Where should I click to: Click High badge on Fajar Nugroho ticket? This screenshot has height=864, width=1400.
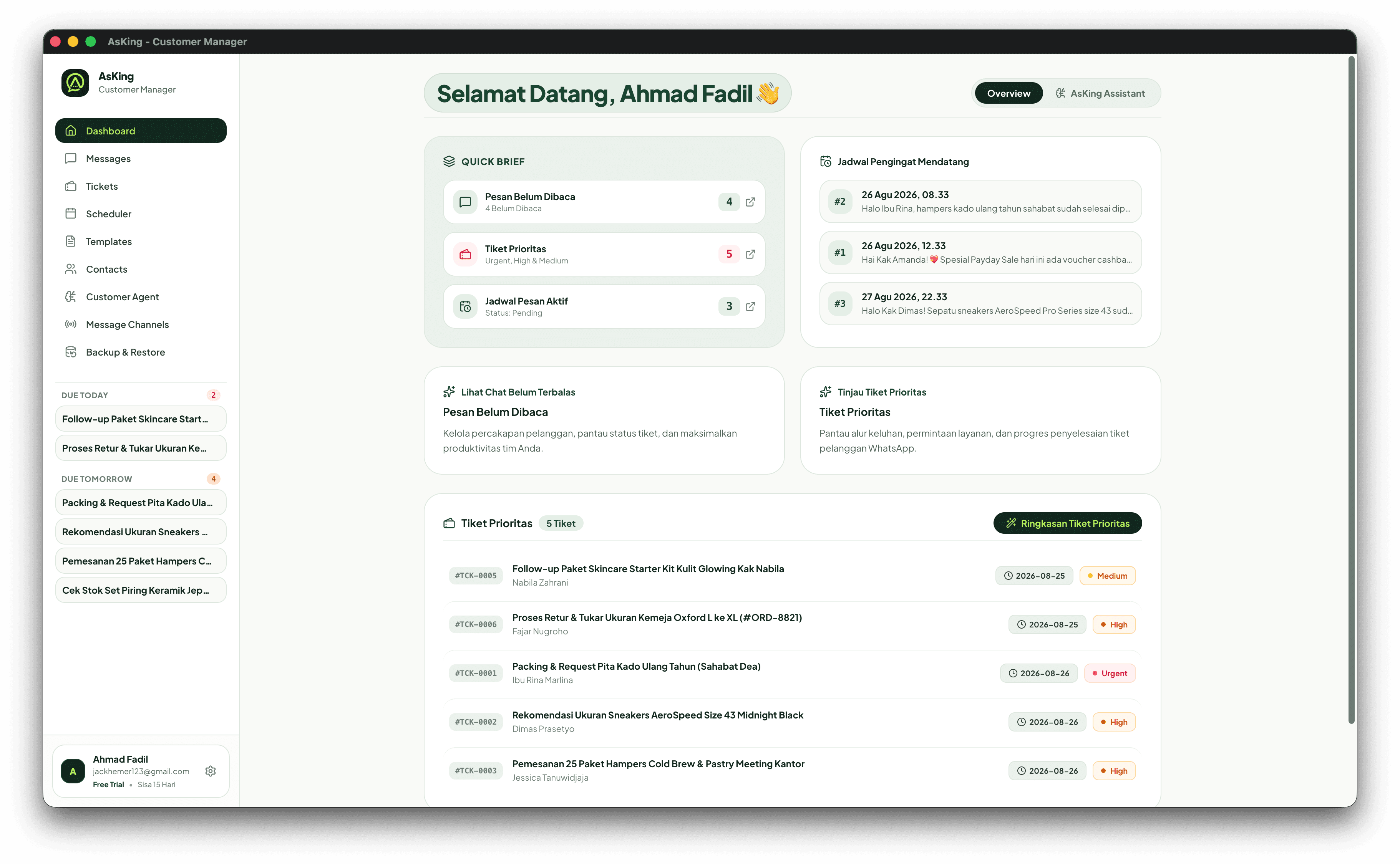pyautogui.click(x=1114, y=624)
